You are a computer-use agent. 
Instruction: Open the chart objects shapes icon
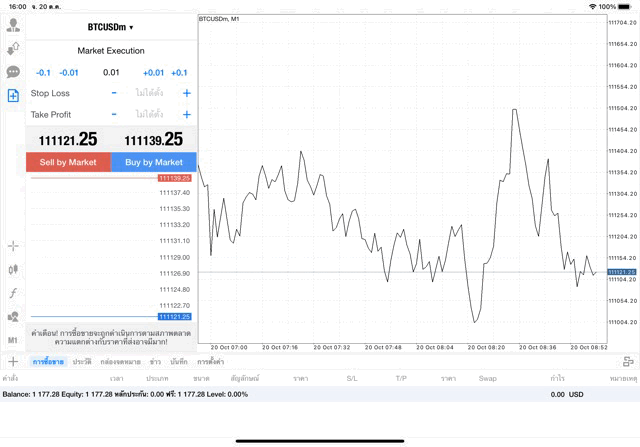click(13, 317)
